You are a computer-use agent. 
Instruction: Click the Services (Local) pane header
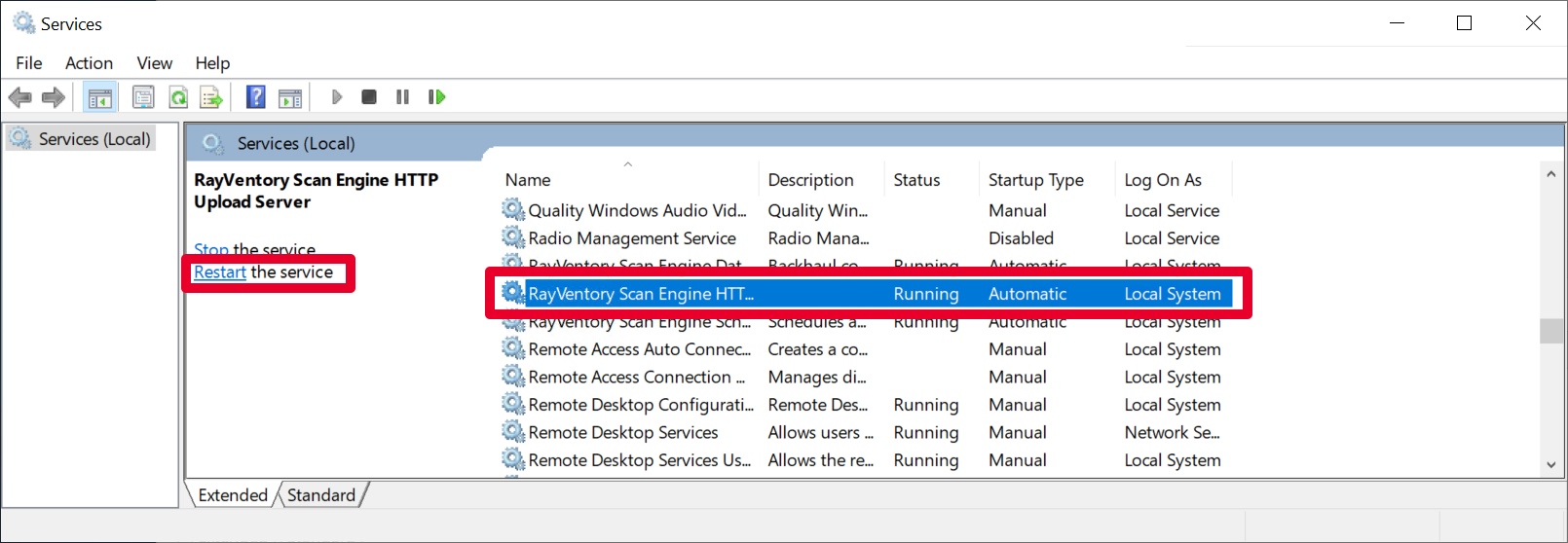coord(296,143)
